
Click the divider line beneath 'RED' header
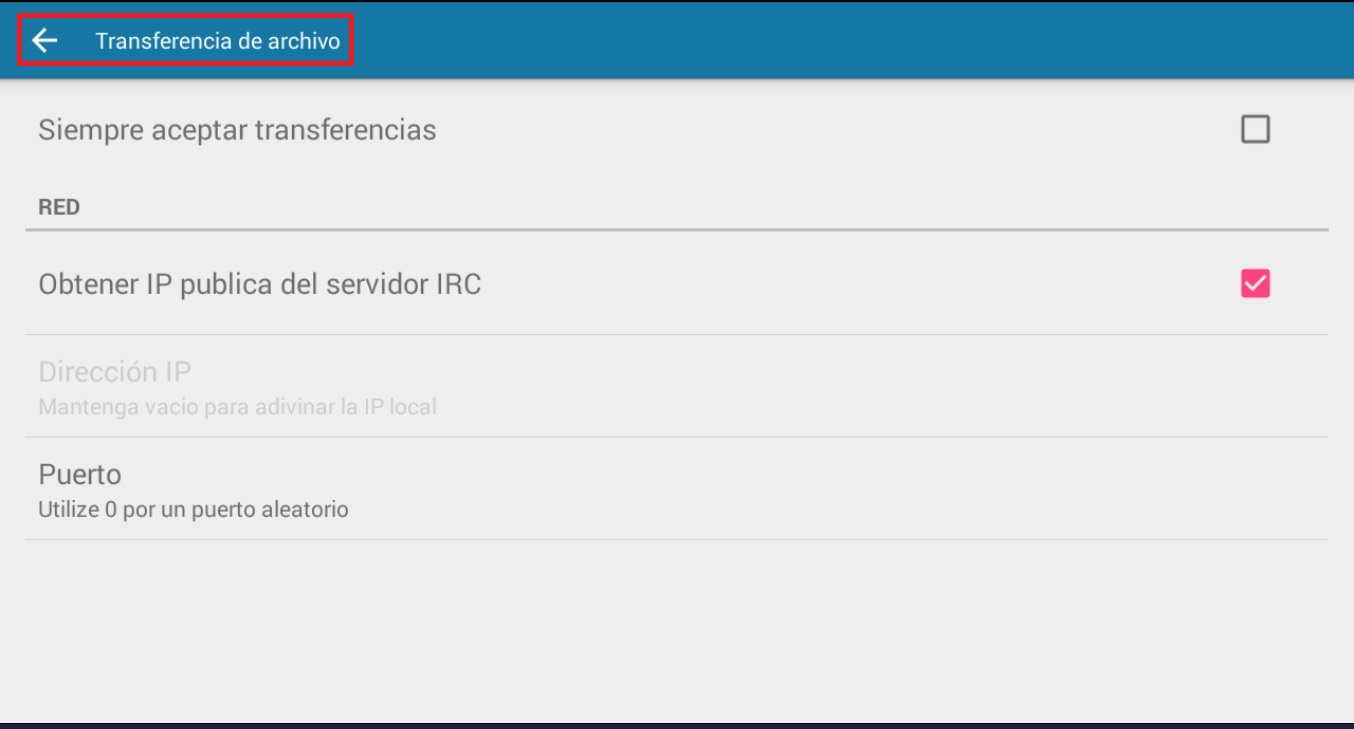coord(676,230)
